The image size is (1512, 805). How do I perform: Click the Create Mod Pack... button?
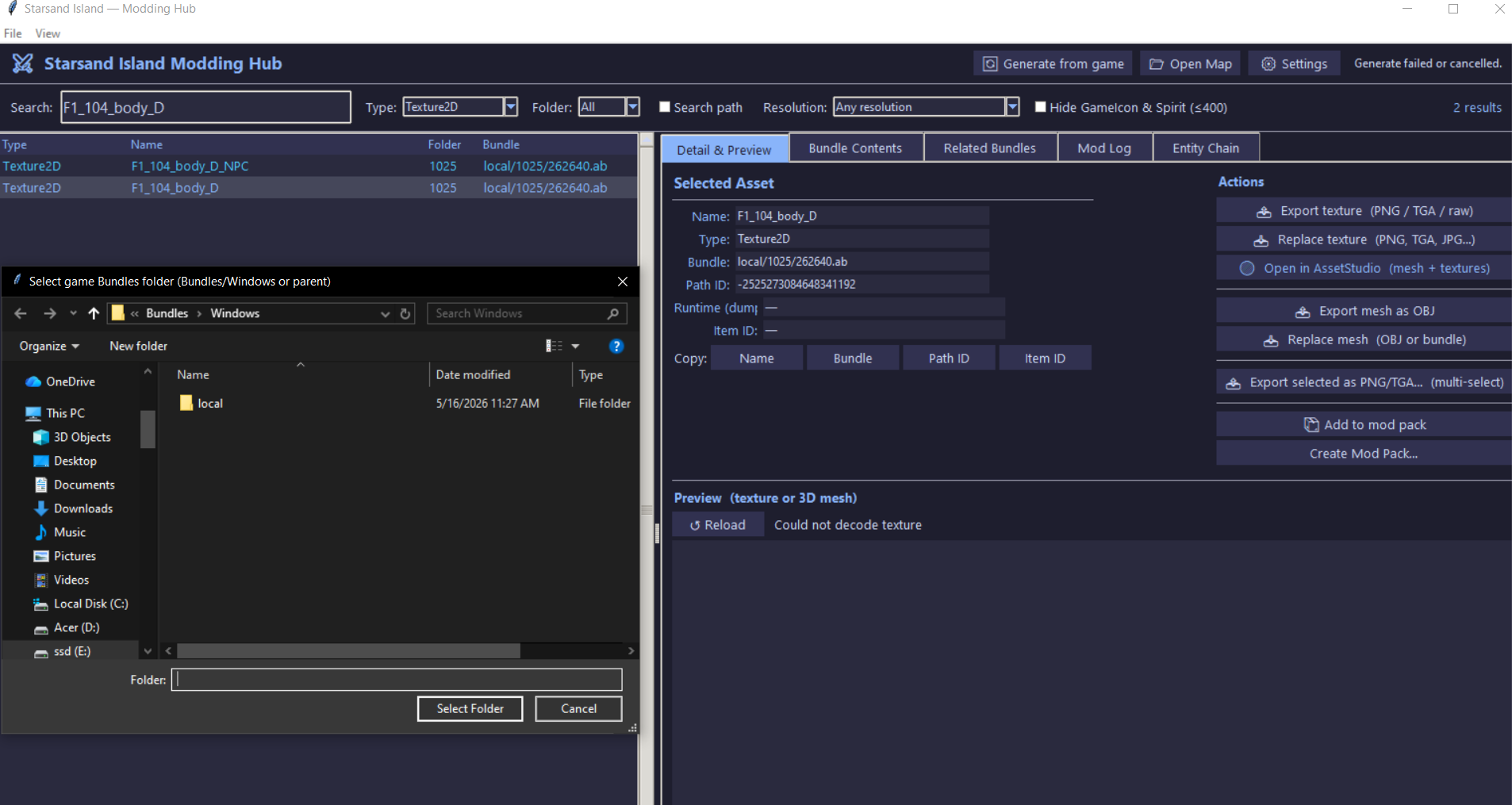[x=1364, y=454]
